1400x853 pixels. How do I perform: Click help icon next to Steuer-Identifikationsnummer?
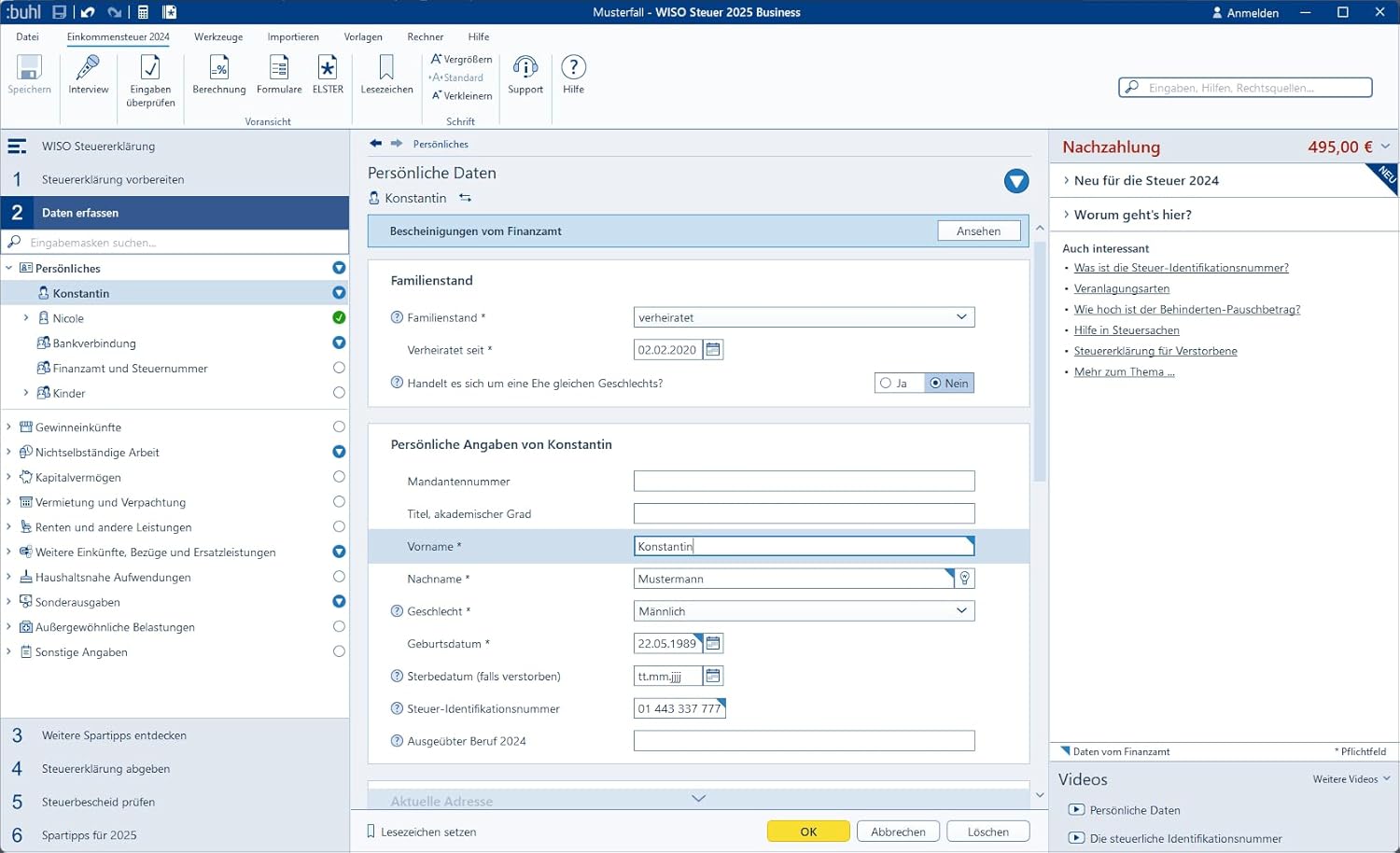tap(397, 708)
